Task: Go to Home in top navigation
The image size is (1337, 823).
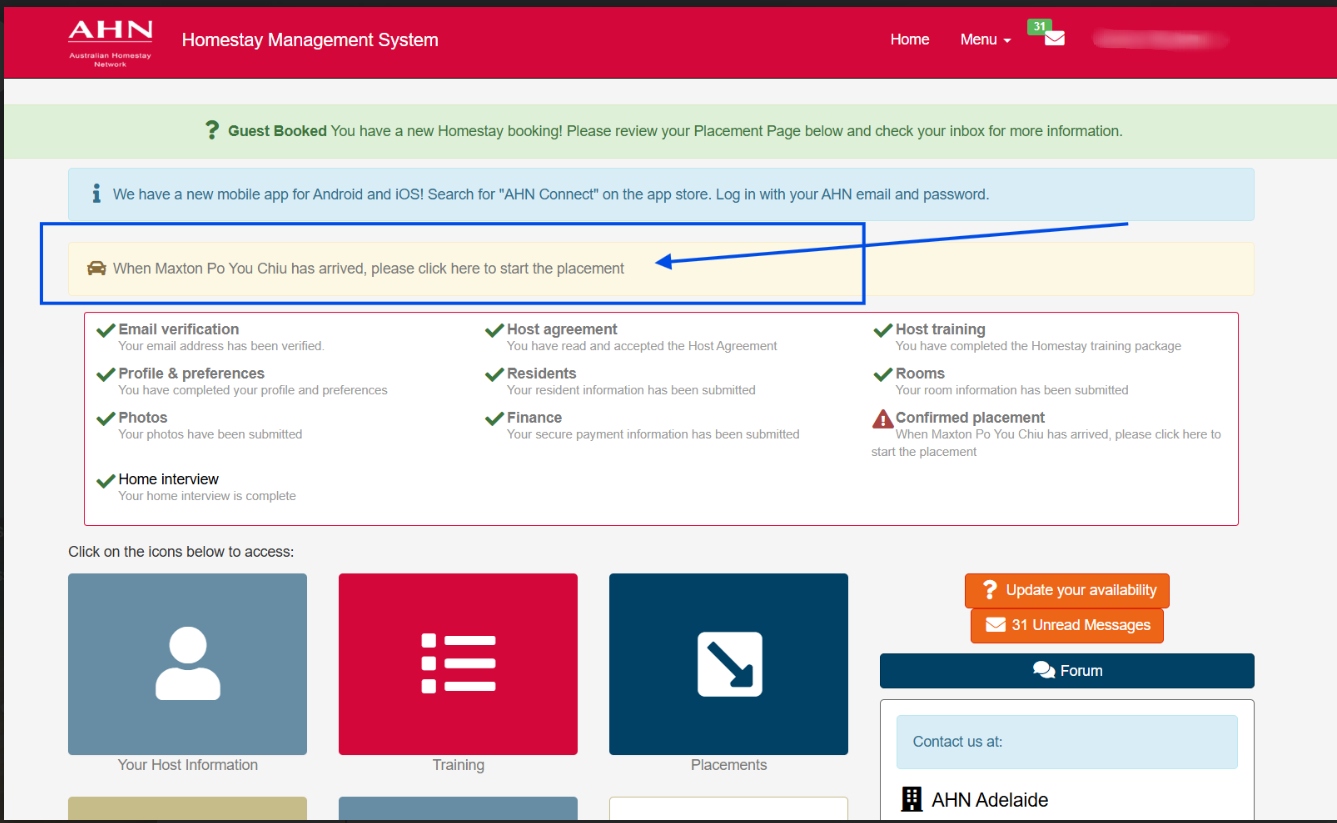Action: (x=909, y=39)
